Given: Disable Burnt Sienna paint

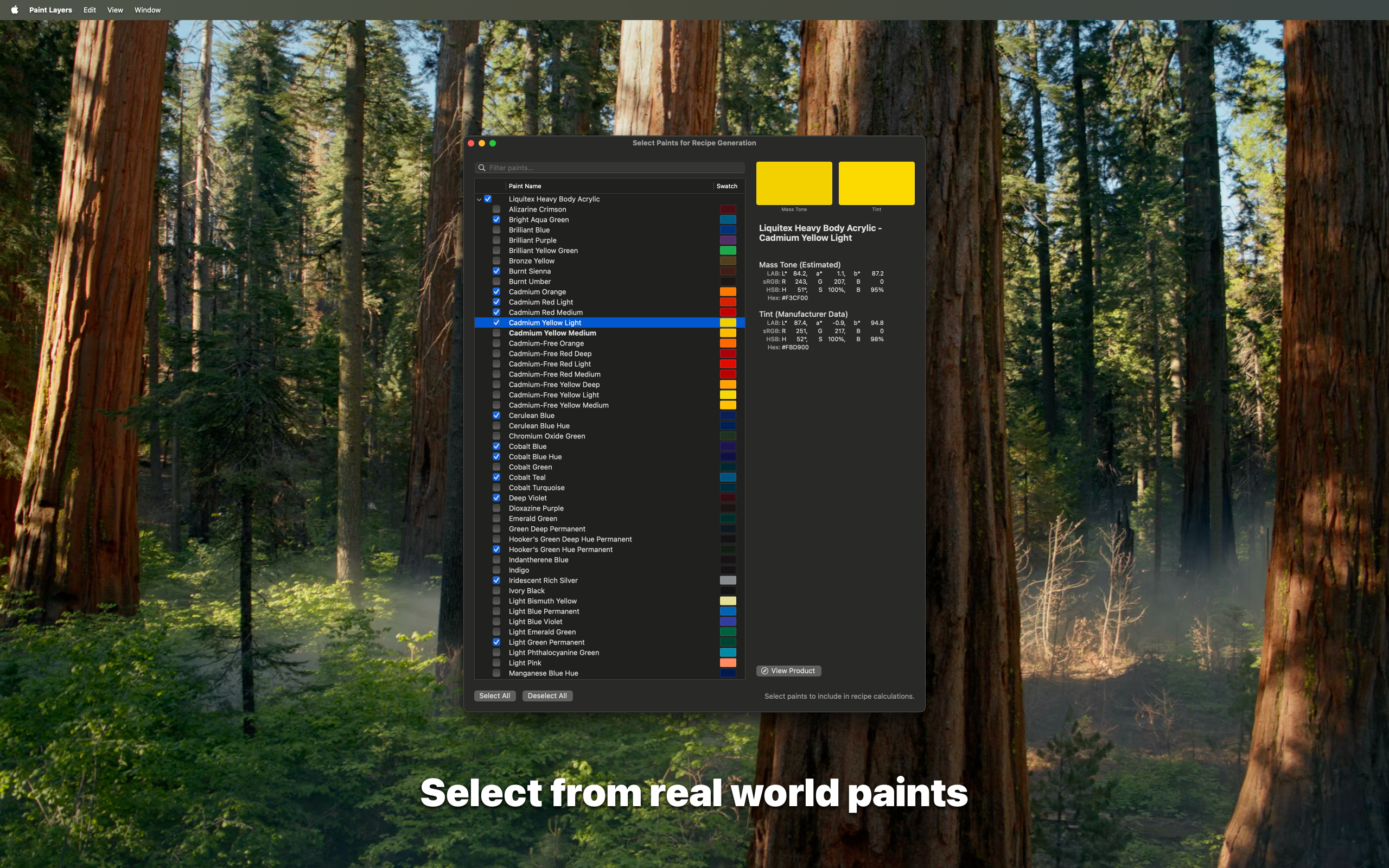Looking at the screenshot, I should point(497,270).
